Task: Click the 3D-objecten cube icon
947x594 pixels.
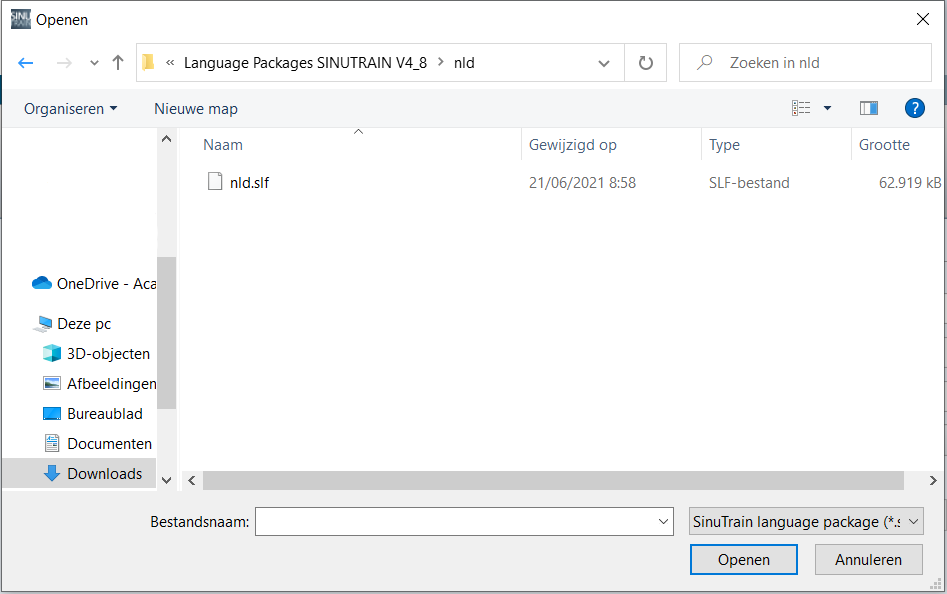Action: [52, 353]
